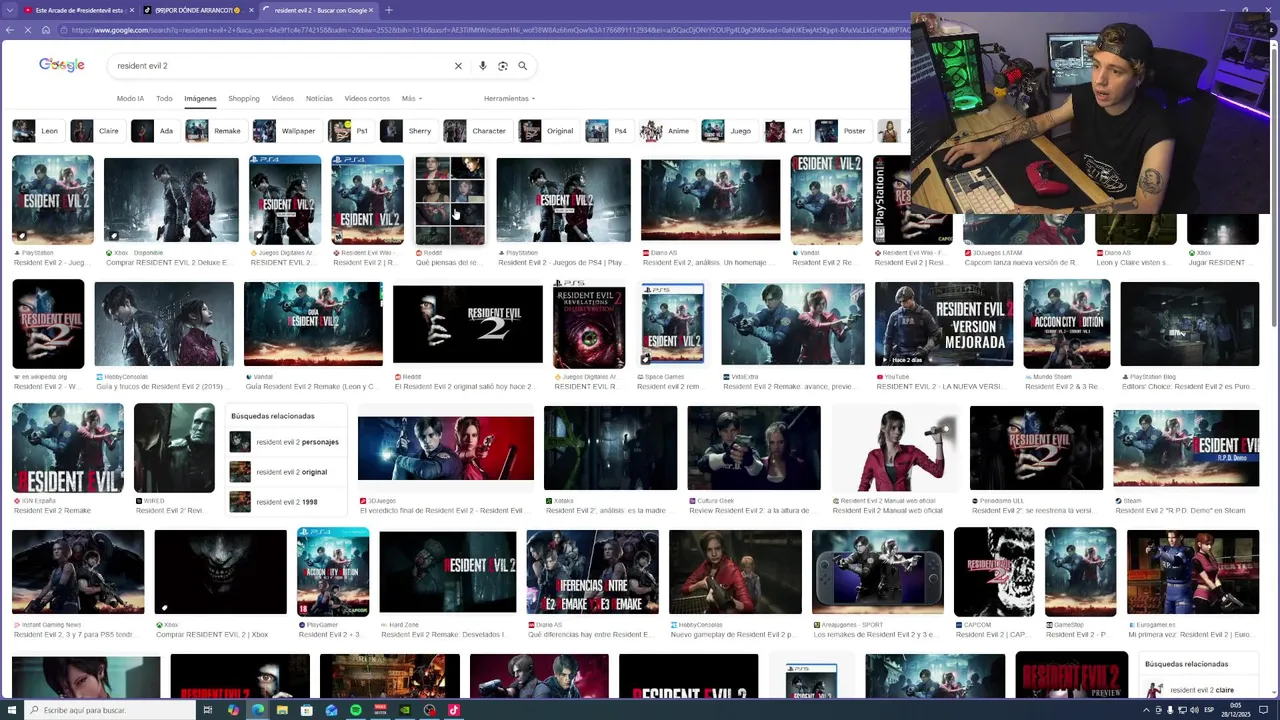
Task: Open the Xataka análisis image result
Action: [x=610, y=448]
